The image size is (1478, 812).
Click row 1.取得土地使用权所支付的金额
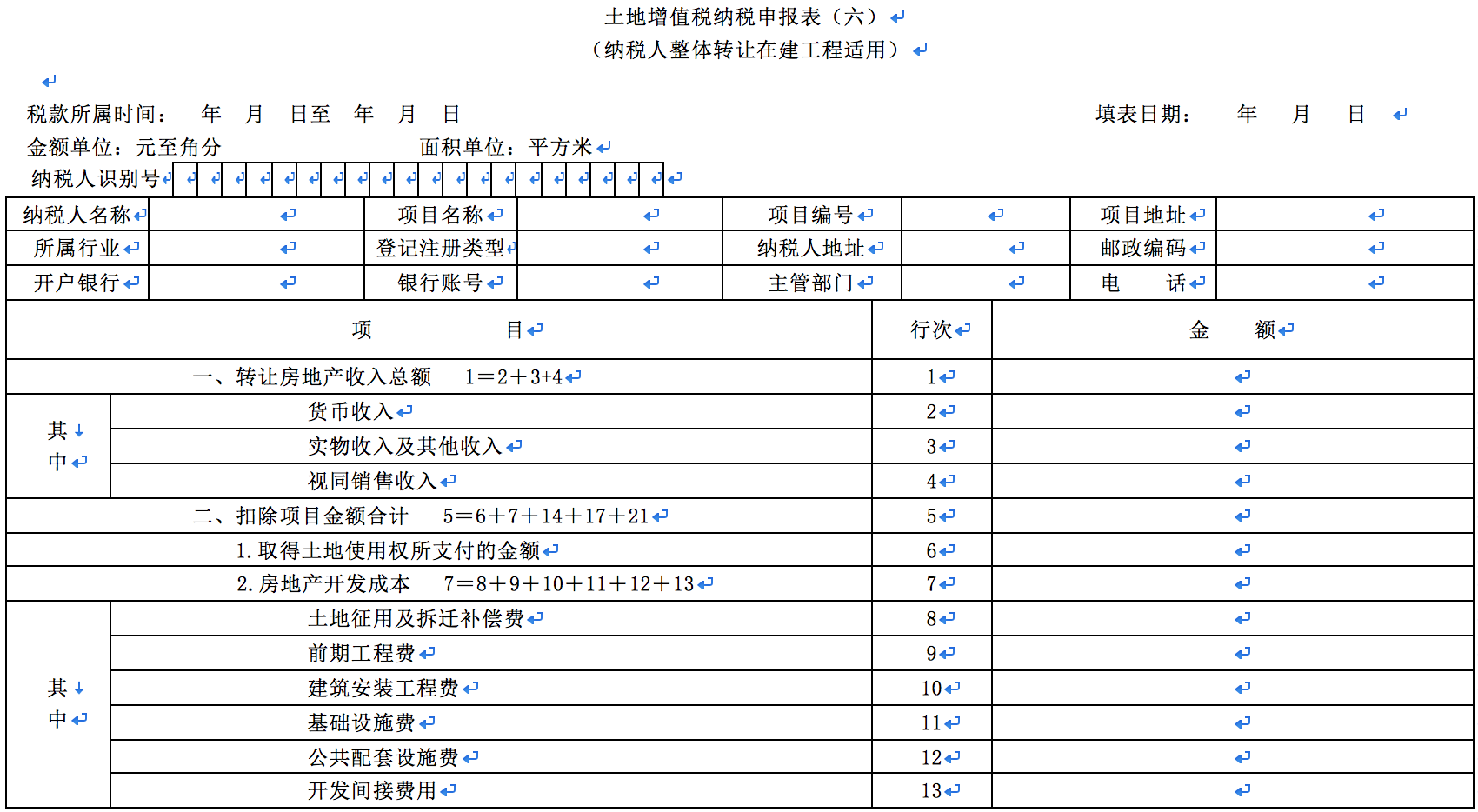coord(439,550)
